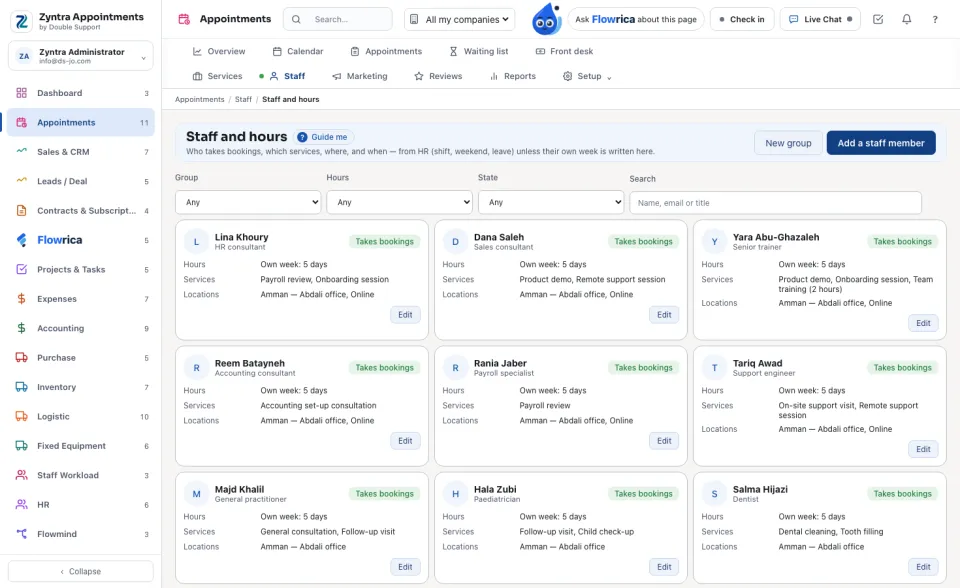
Task: Open the Waiting list tab
Action: [x=479, y=51]
